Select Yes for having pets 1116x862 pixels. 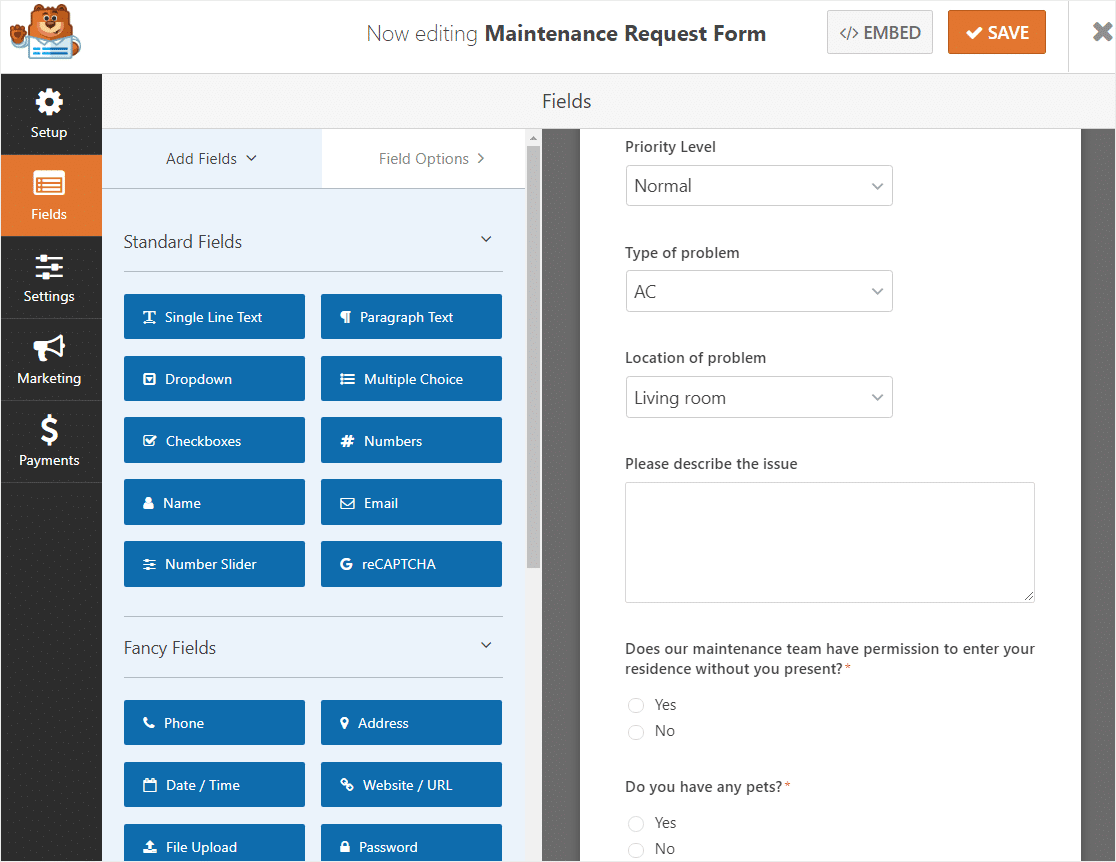point(636,824)
